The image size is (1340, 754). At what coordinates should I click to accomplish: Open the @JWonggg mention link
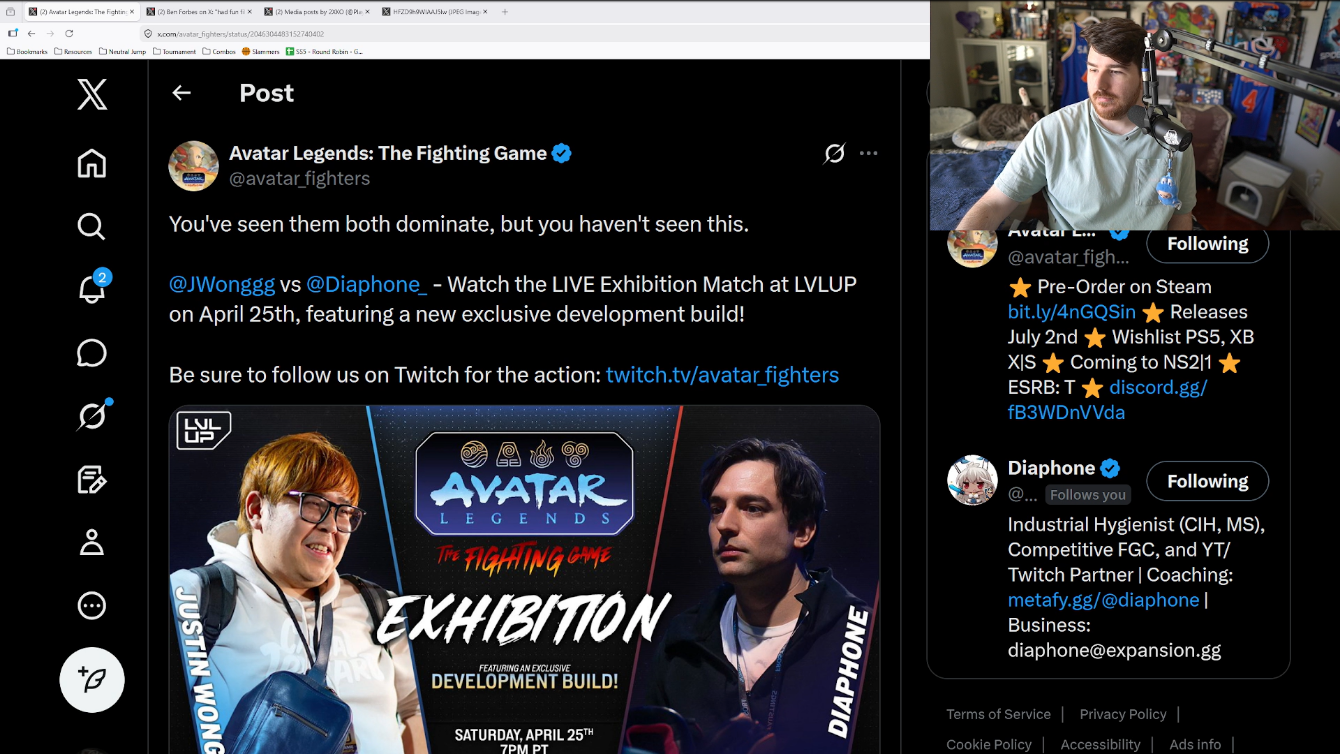click(x=222, y=284)
